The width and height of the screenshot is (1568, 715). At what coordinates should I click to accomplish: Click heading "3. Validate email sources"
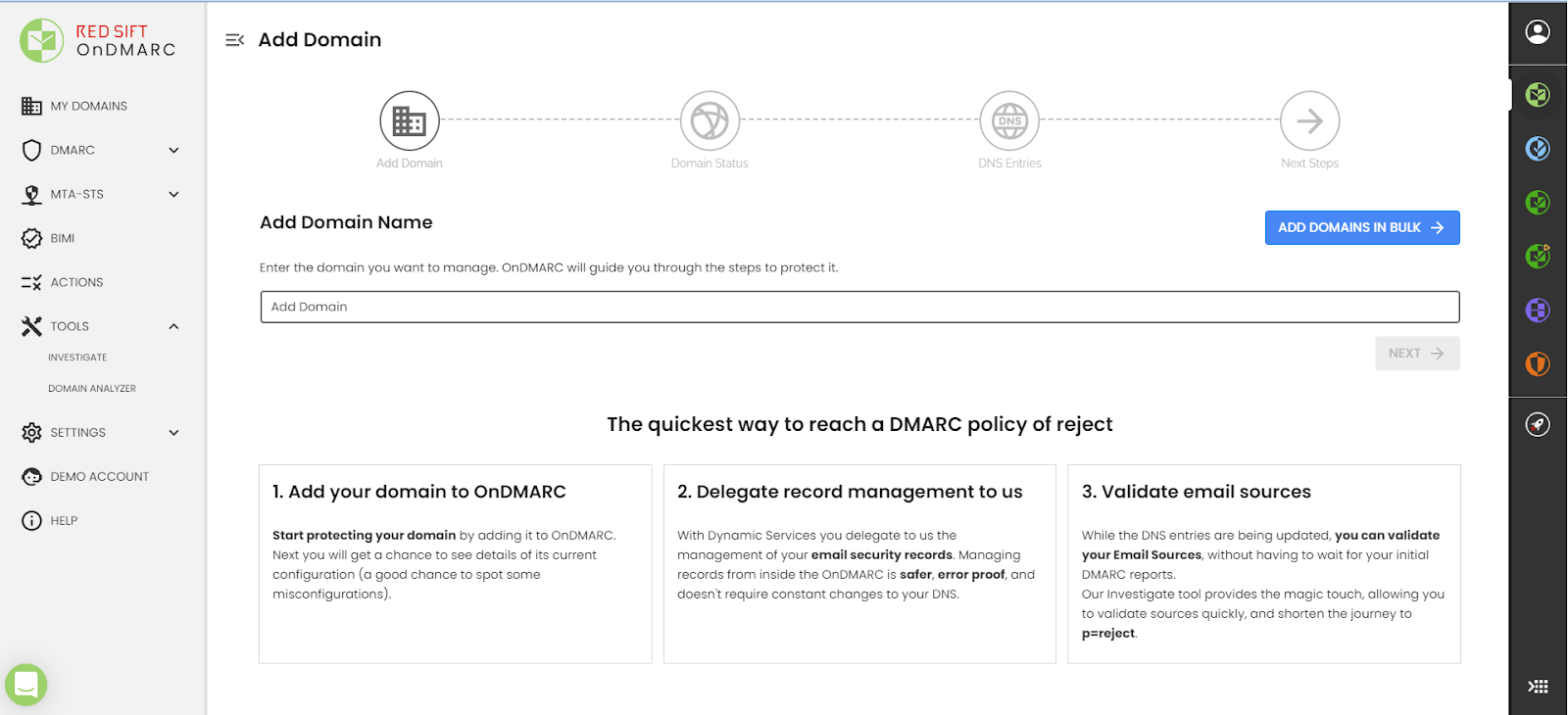[1197, 492]
